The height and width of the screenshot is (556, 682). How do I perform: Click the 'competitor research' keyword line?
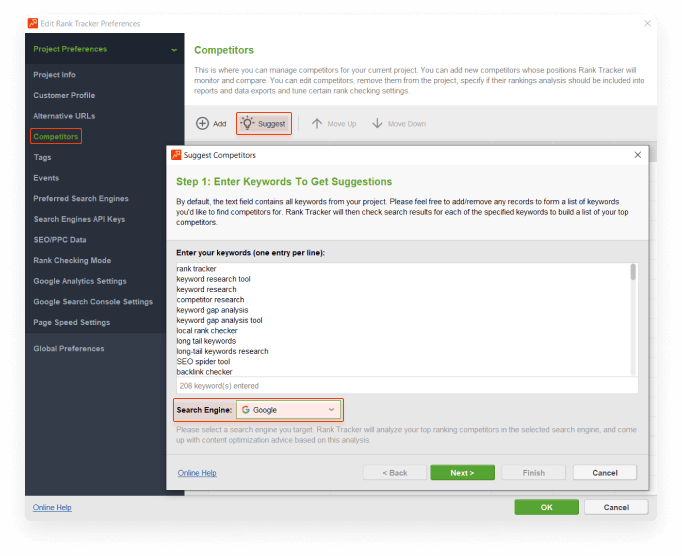[x=211, y=300]
